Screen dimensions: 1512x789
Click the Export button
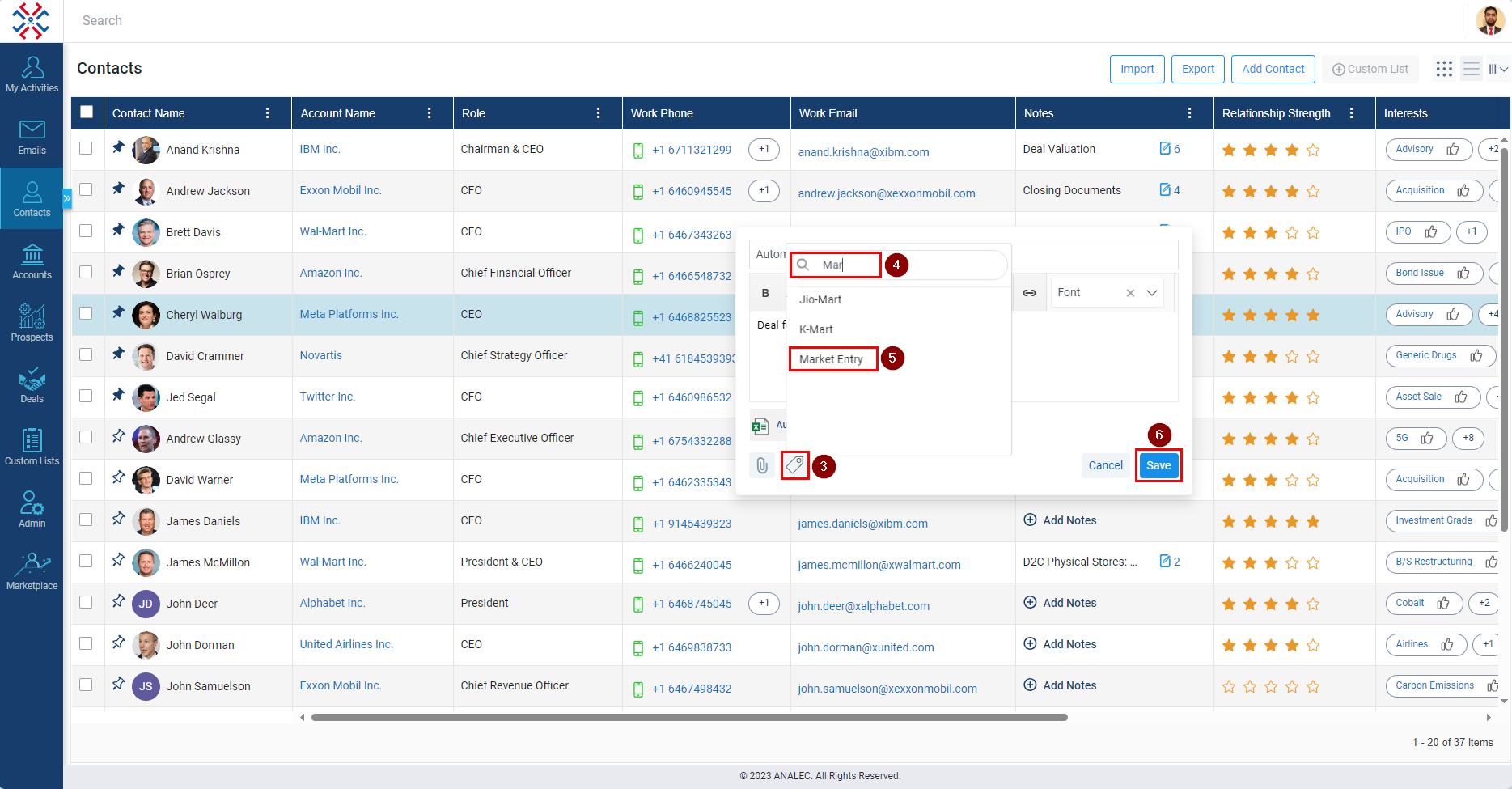click(1198, 69)
